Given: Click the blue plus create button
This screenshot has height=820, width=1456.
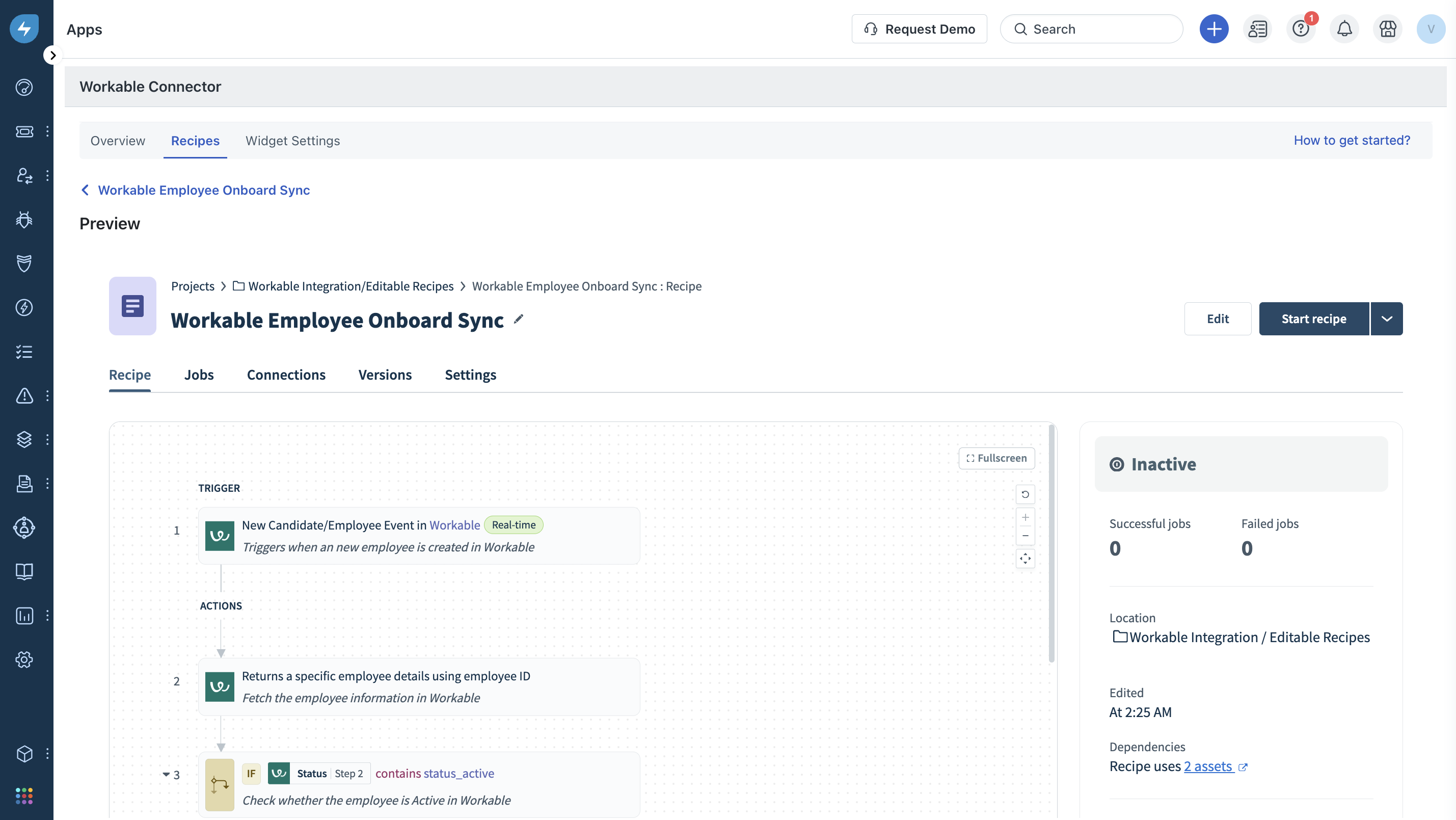Looking at the screenshot, I should point(1214,29).
